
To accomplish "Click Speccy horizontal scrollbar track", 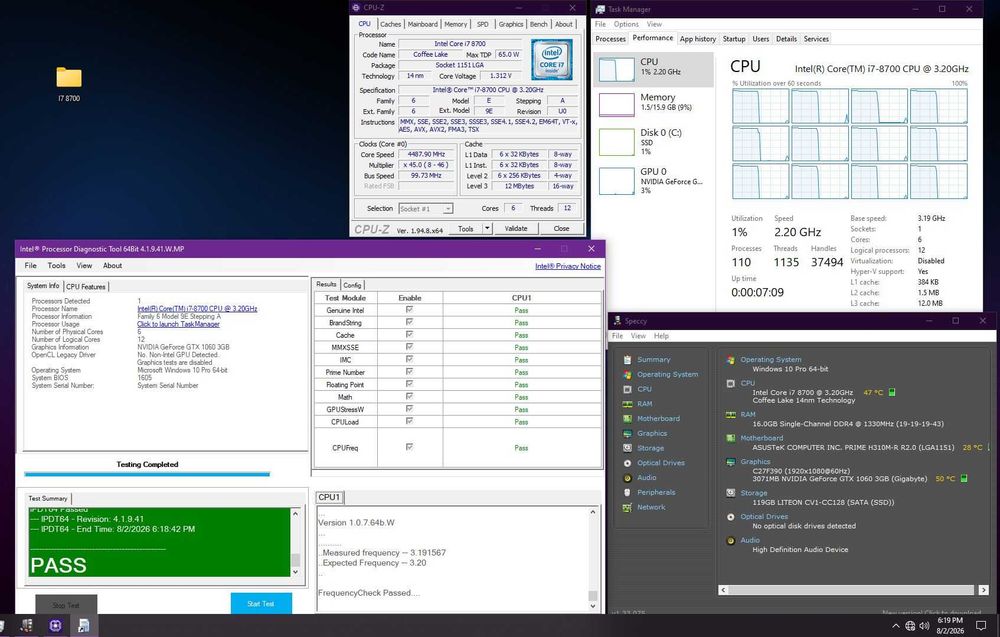I will (851, 590).
